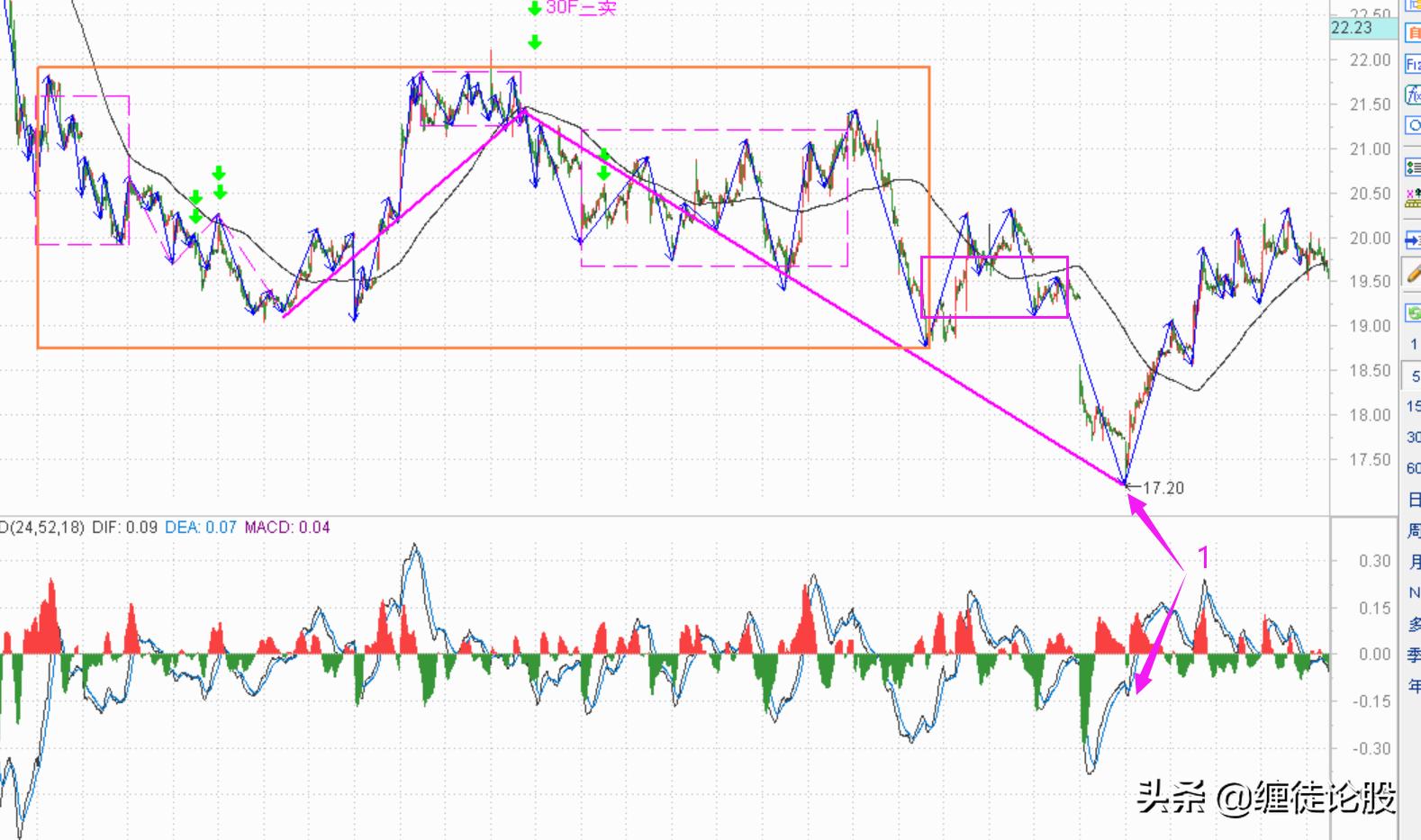The height and width of the screenshot is (840, 1421).
Task: Click the DIF: 0.09 indicator value
Action: [124, 527]
